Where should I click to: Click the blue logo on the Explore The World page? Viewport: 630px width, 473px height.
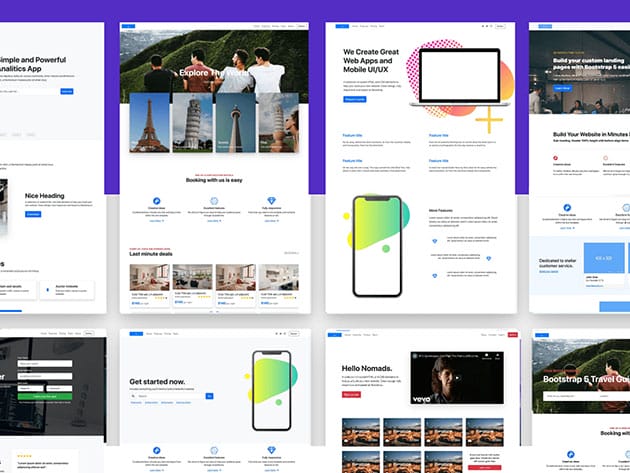[128, 25]
